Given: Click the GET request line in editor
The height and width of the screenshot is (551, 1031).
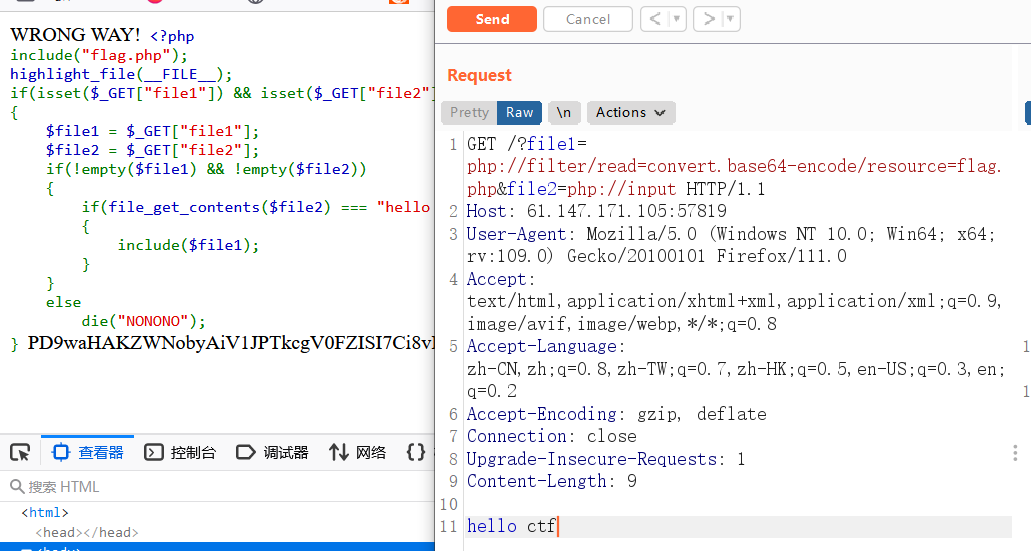Looking at the screenshot, I should 734,166.
